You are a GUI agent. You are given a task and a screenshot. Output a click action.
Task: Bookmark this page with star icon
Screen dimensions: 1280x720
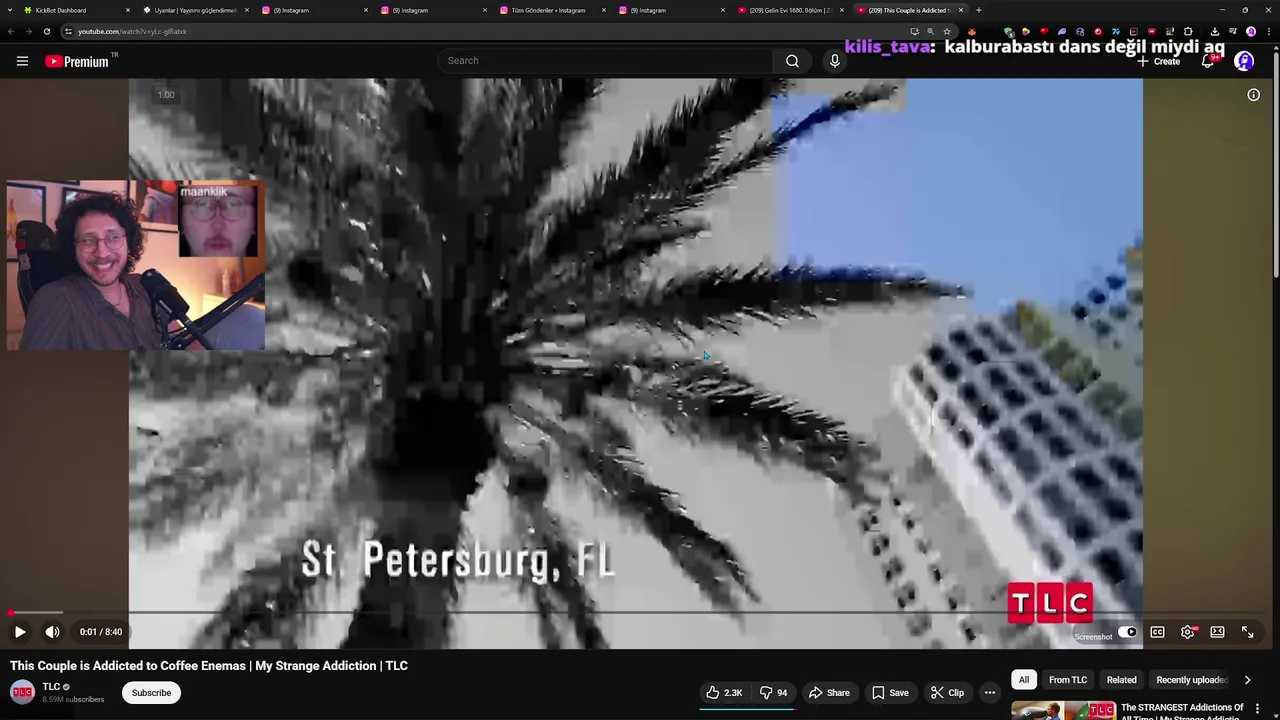click(x=946, y=31)
